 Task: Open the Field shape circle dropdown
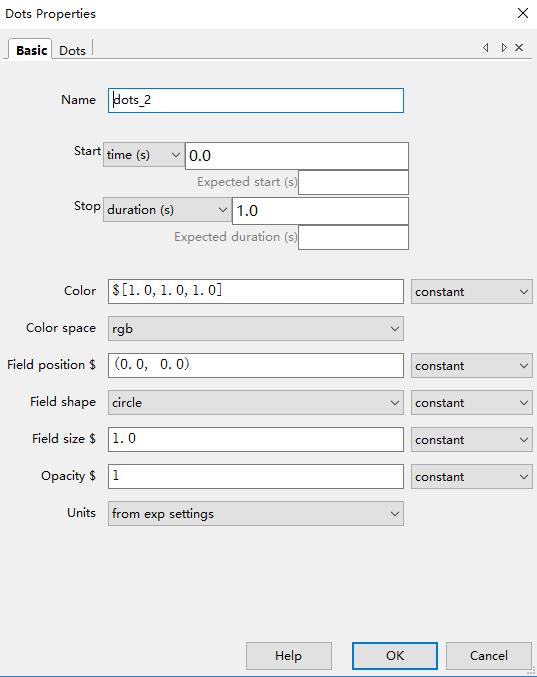[256, 402]
